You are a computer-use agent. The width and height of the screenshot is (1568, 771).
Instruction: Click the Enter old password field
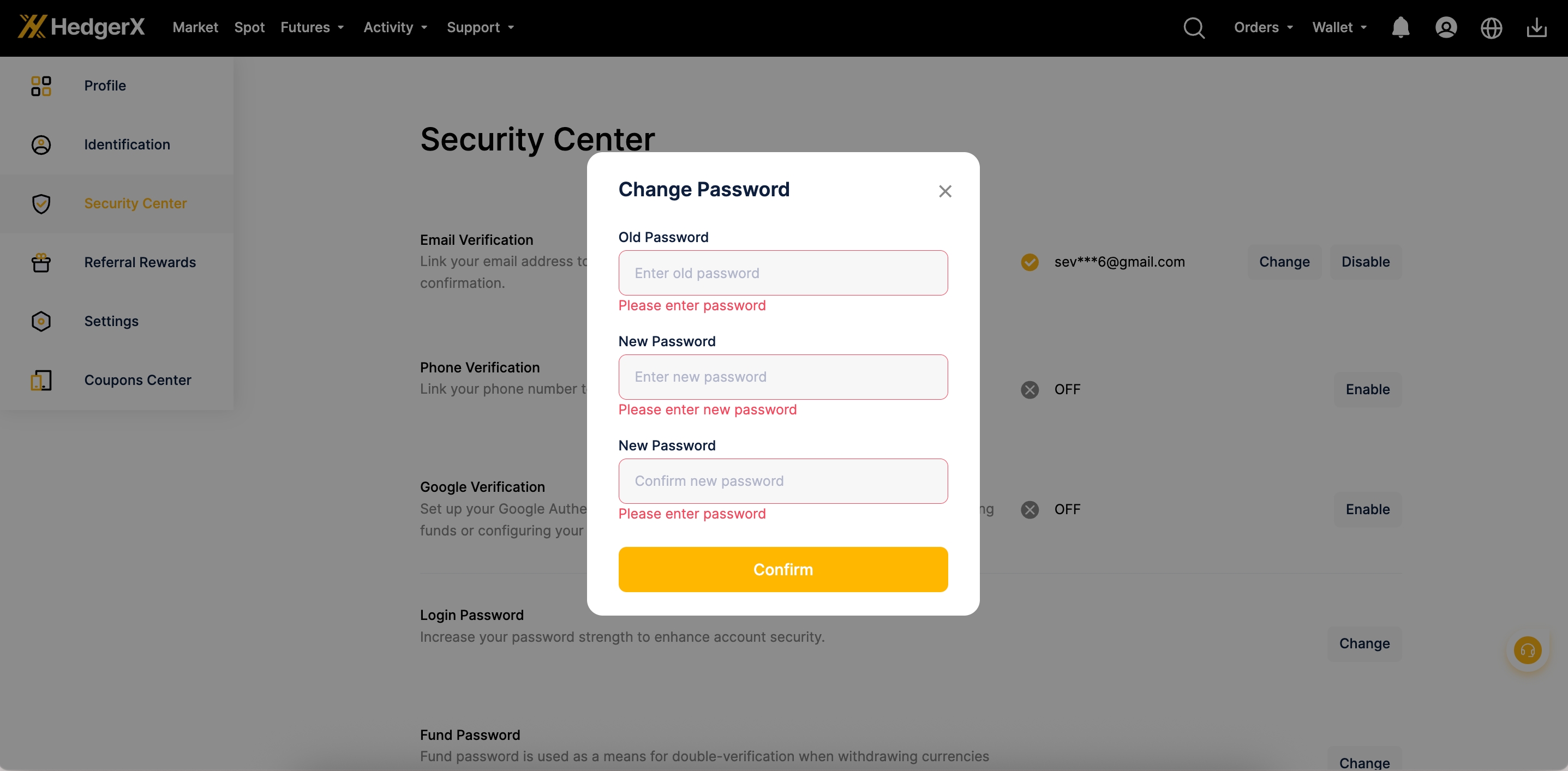pyautogui.click(x=783, y=273)
